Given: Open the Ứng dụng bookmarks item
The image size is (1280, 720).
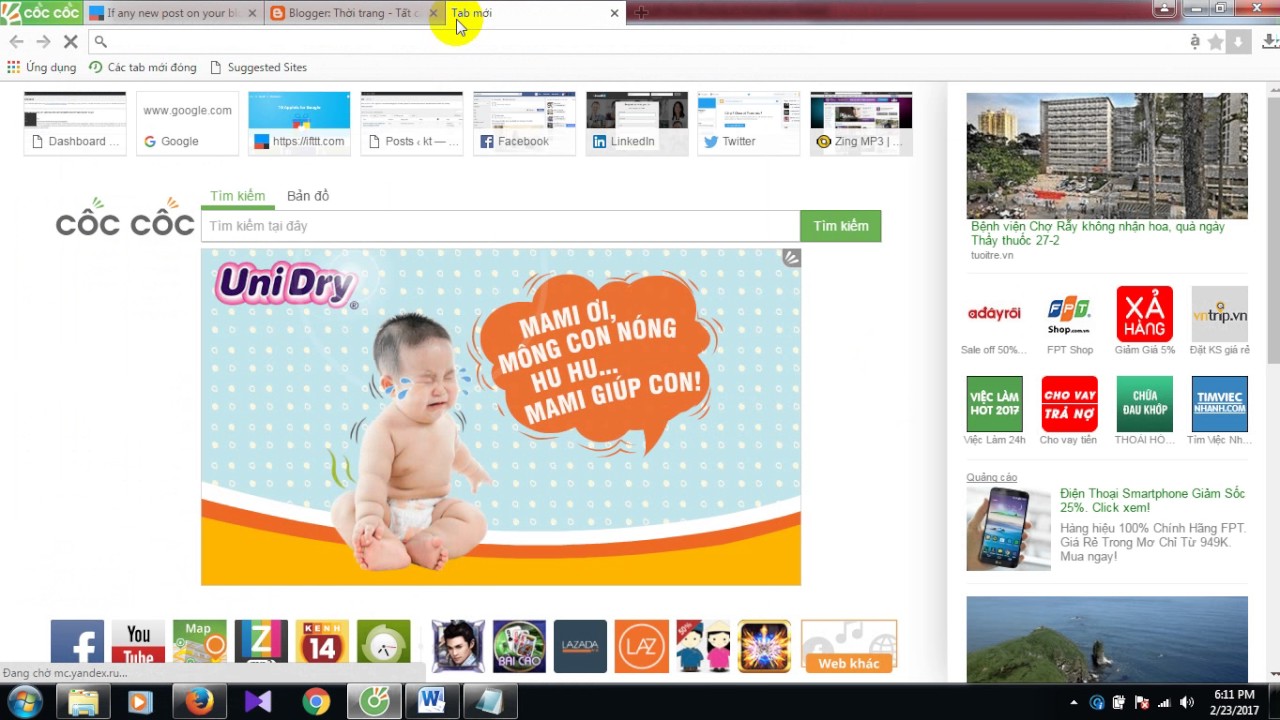Looking at the screenshot, I should 42,67.
